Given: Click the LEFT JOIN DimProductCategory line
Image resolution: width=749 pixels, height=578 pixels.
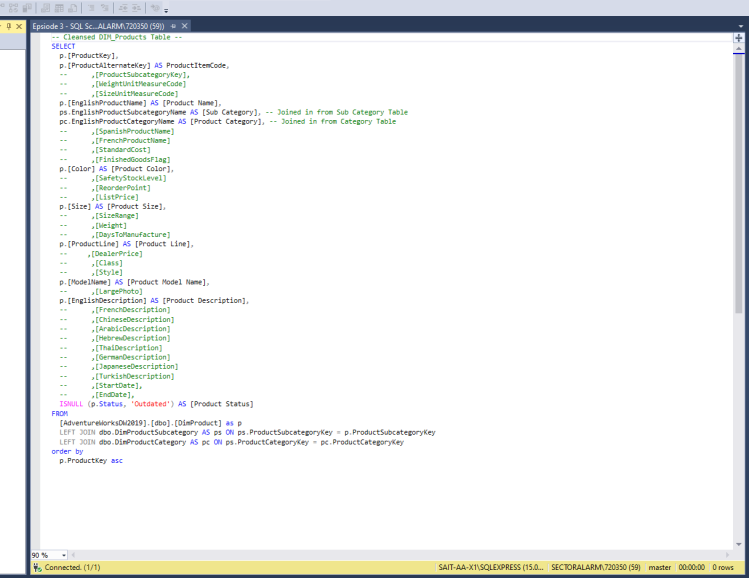Looking at the screenshot, I should coord(232,442).
